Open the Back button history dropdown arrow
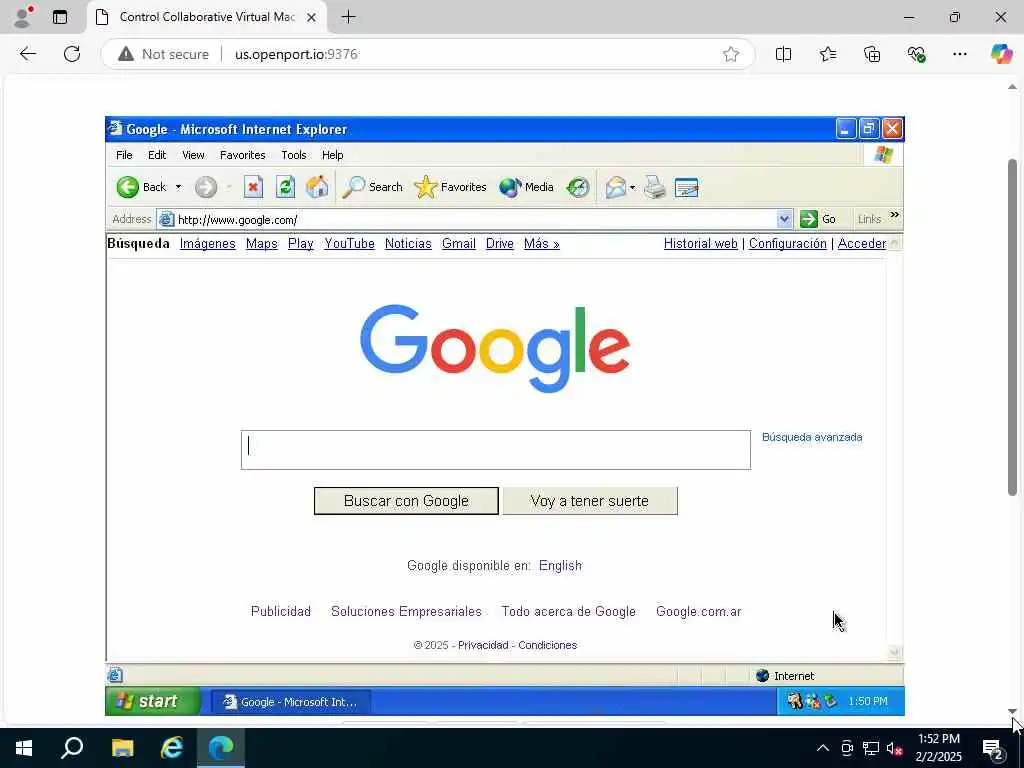1024x768 pixels. click(178, 187)
